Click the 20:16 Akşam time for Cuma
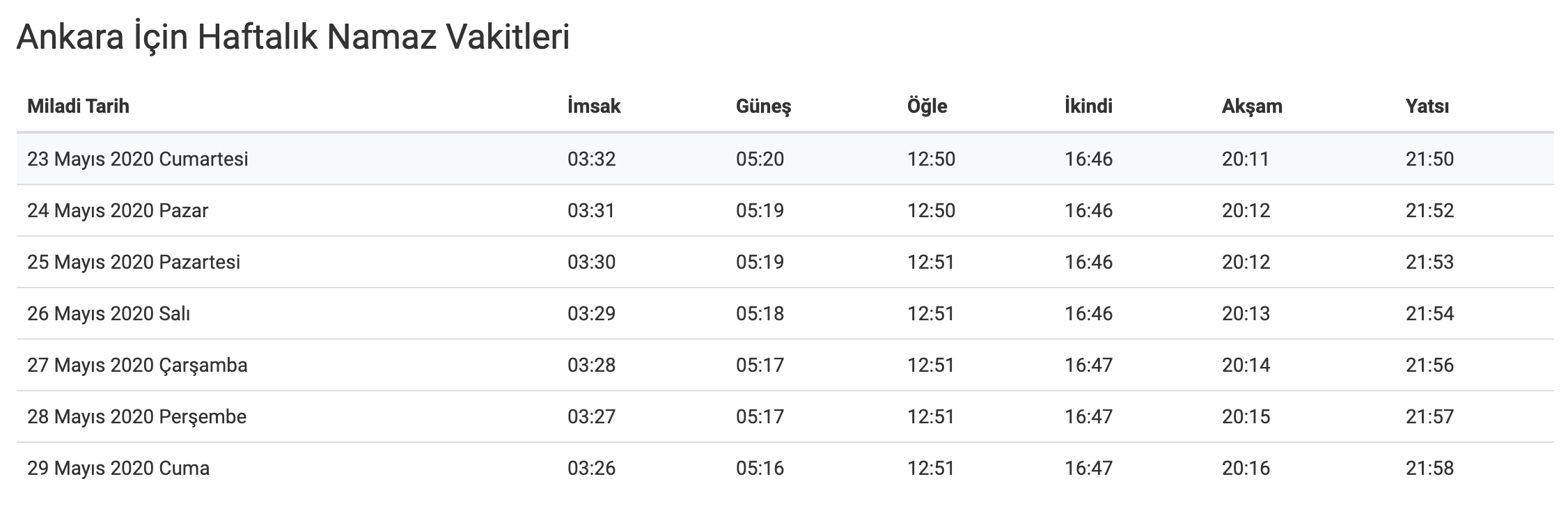This screenshot has height=518, width=1568. pos(1246,469)
